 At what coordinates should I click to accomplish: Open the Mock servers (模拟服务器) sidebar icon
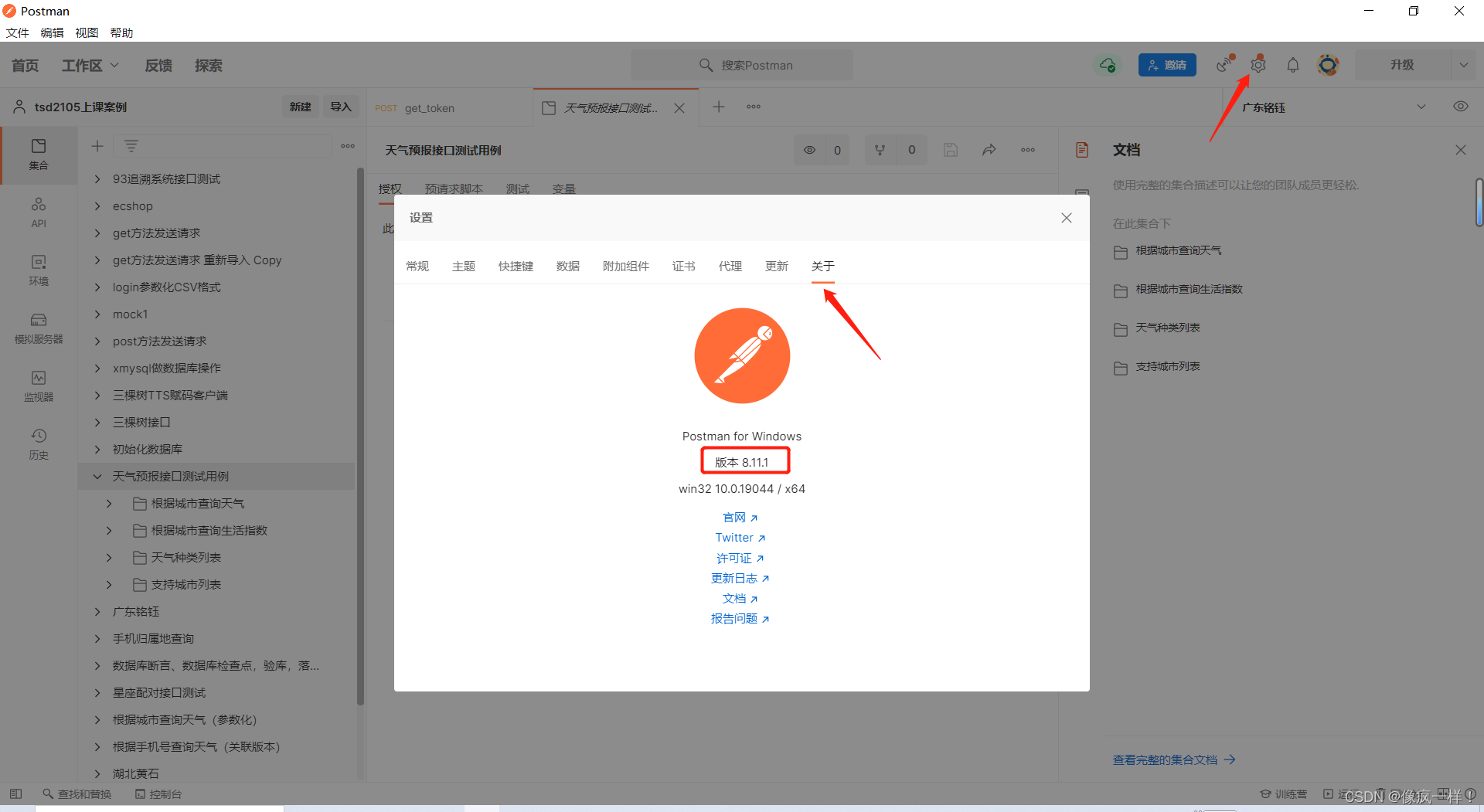(x=39, y=328)
